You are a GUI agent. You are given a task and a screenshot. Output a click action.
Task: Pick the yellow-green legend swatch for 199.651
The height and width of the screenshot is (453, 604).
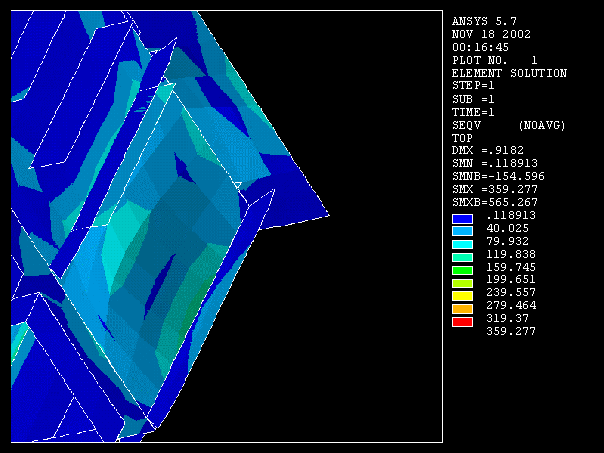[x=462, y=283]
